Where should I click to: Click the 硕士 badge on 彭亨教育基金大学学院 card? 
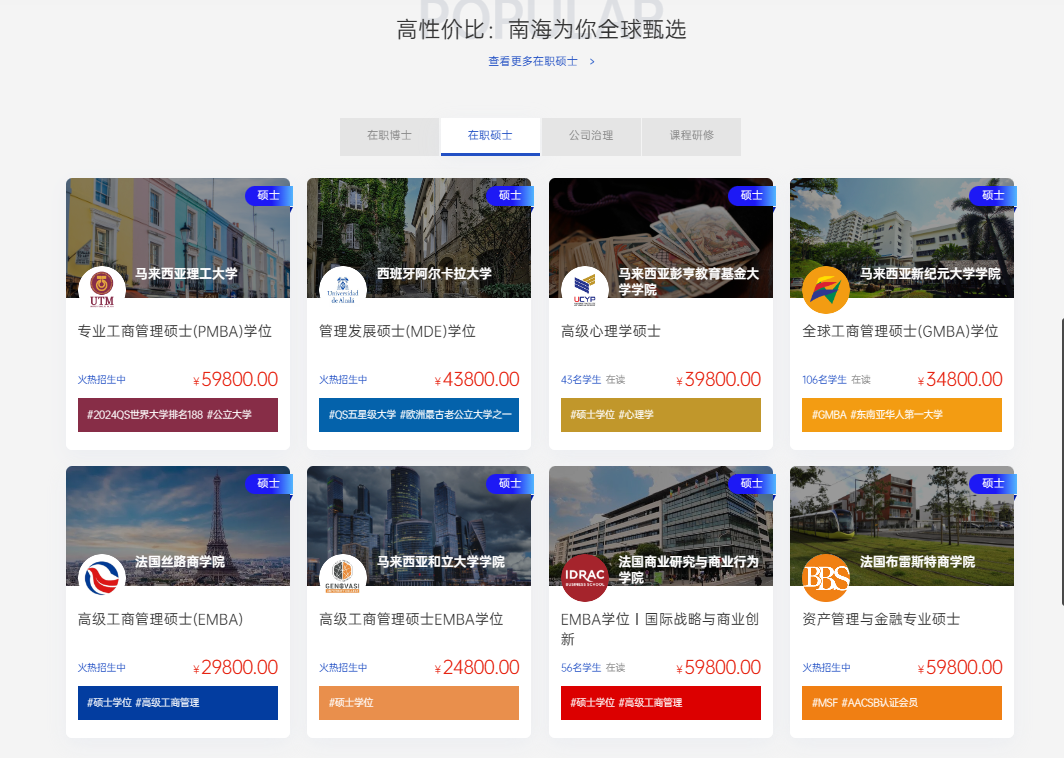[752, 195]
